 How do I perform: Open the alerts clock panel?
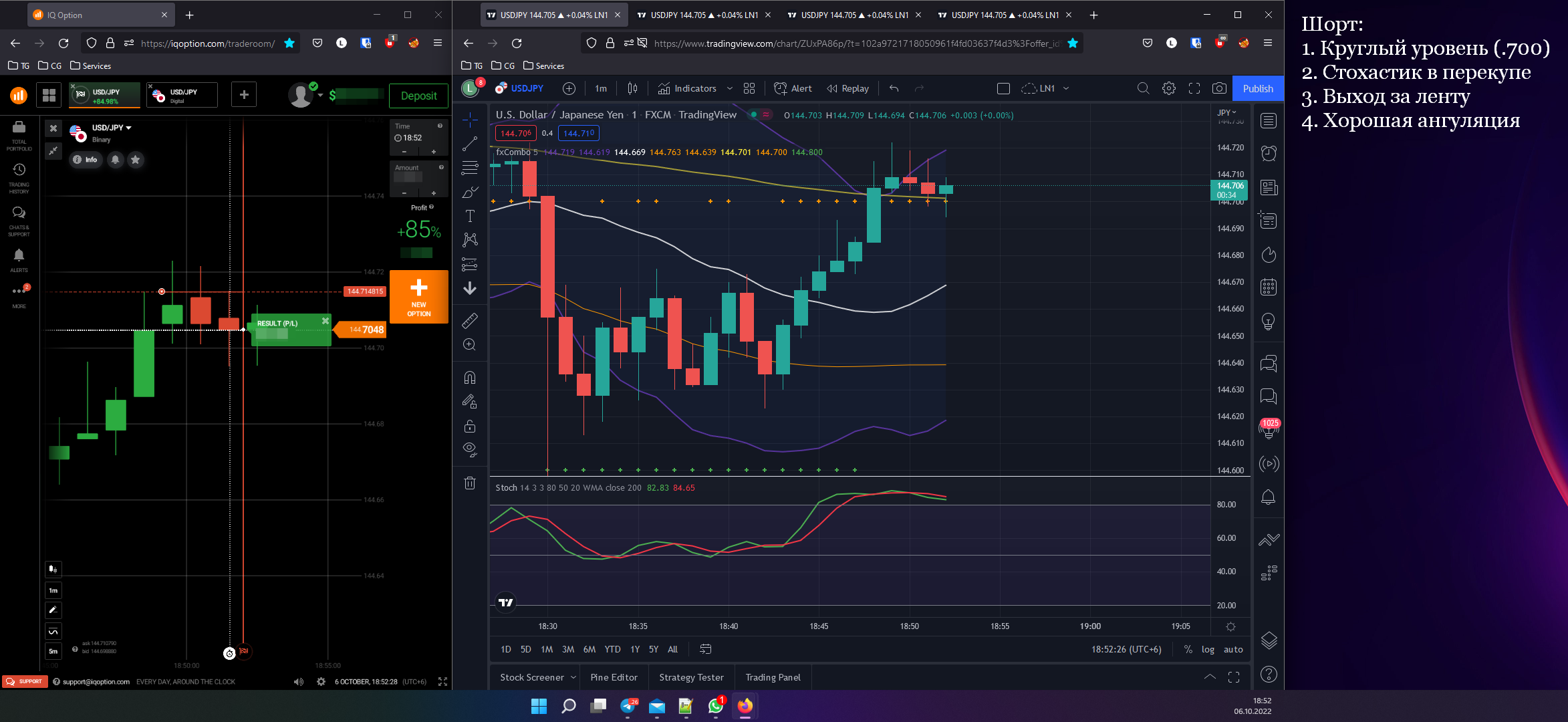1269,154
